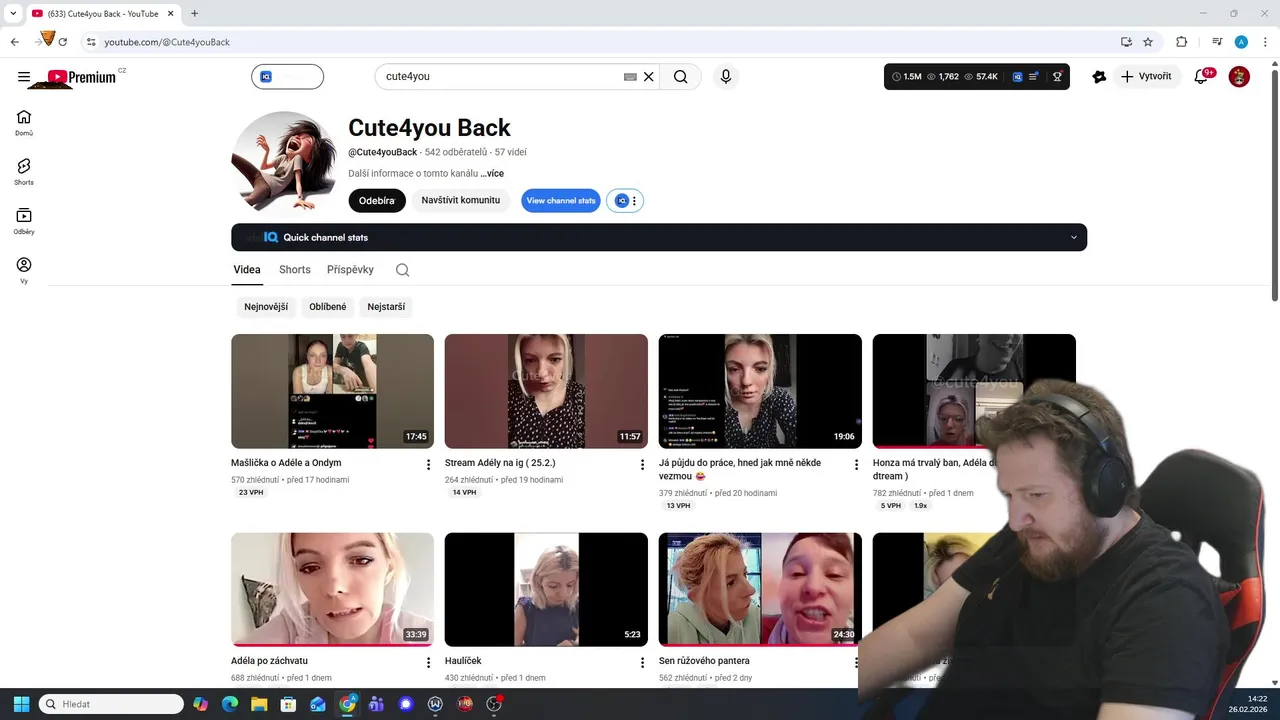This screenshot has height=720, width=1280.
Task: Open Chrome three-dot menu
Action: [1264, 42]
